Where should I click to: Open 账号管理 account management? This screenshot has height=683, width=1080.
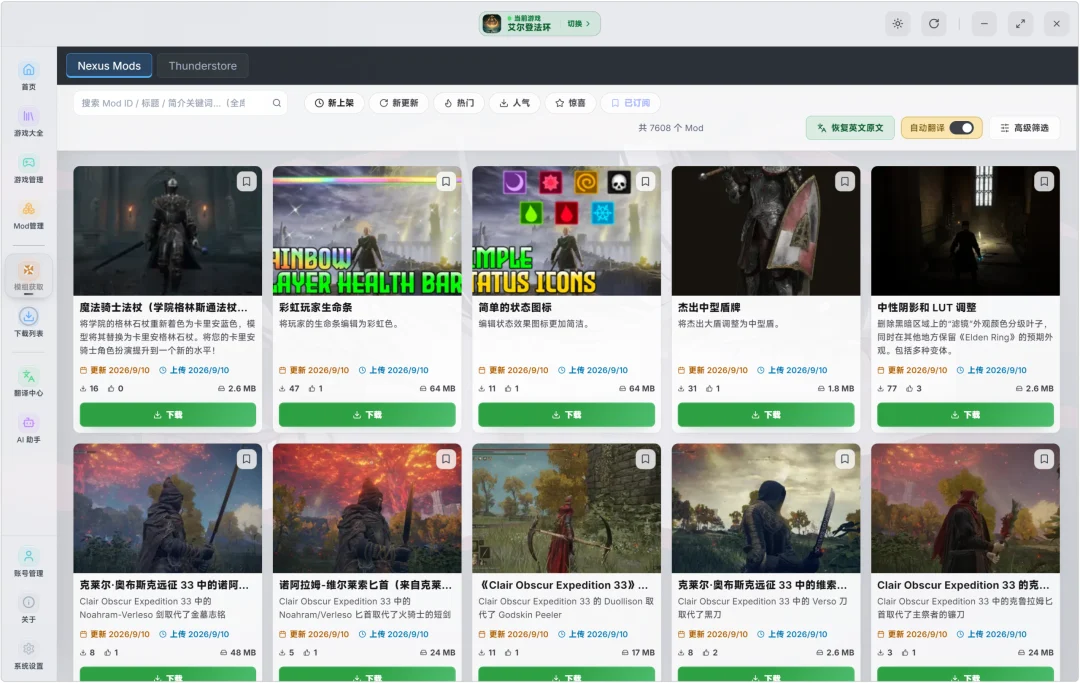28,562
